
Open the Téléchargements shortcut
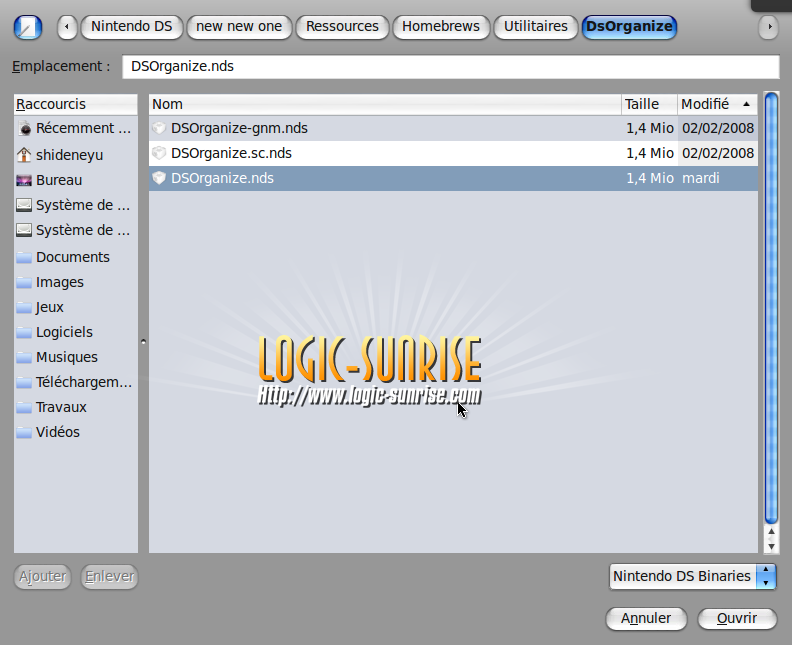tap(76, 382)
